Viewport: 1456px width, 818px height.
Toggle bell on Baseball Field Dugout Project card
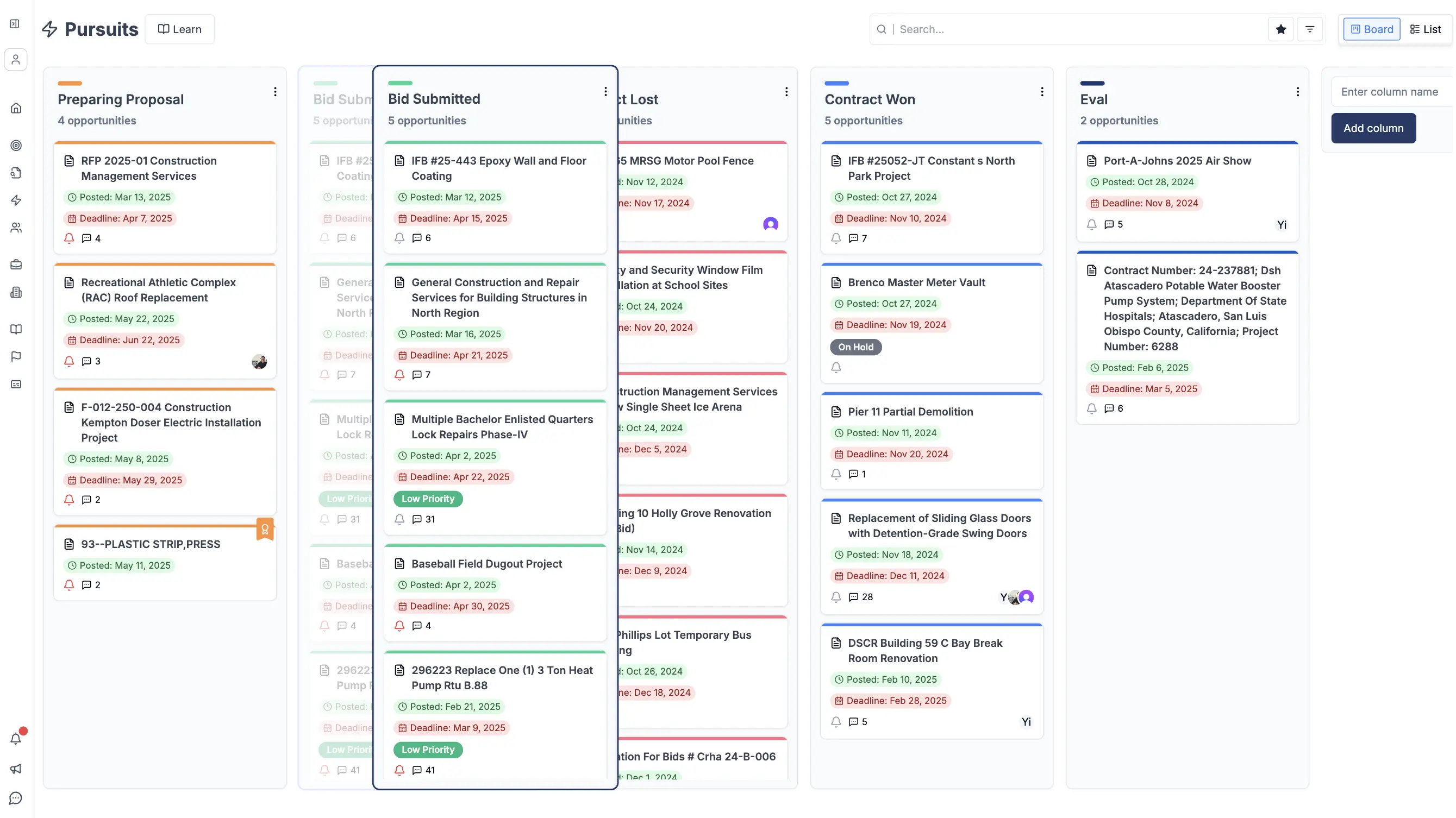pos(399,625)
